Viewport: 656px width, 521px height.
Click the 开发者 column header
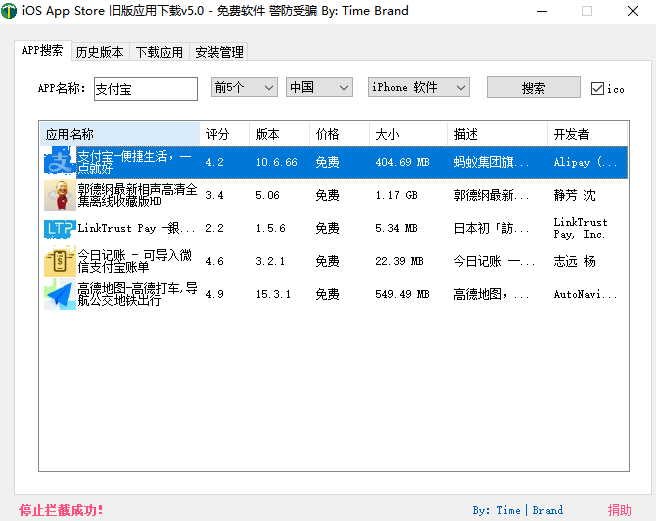click(587, 134)
